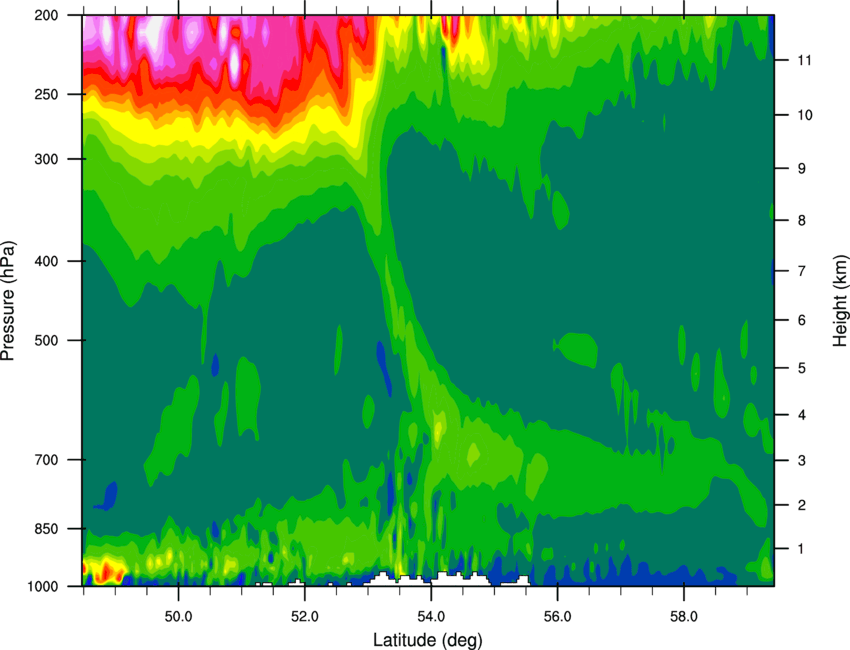Select the 200 pressure tick label

point(46,15)
